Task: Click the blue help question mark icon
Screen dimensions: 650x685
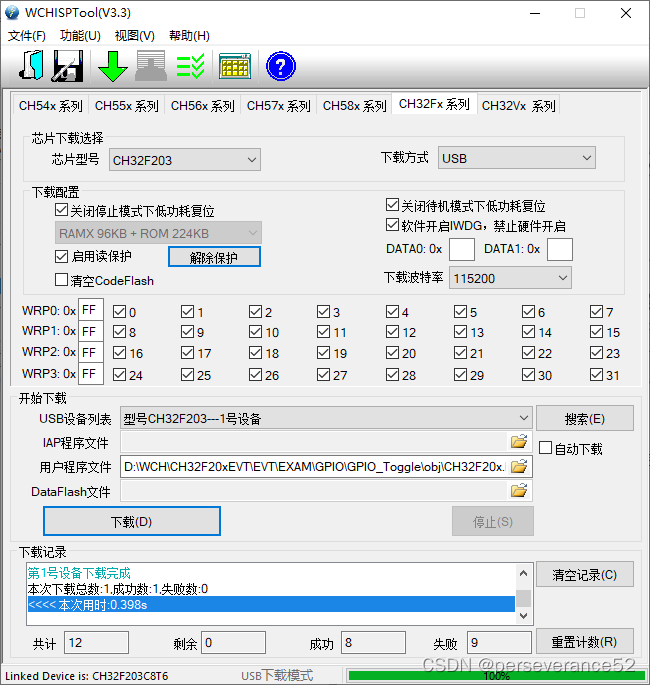Action: [281, 66]
